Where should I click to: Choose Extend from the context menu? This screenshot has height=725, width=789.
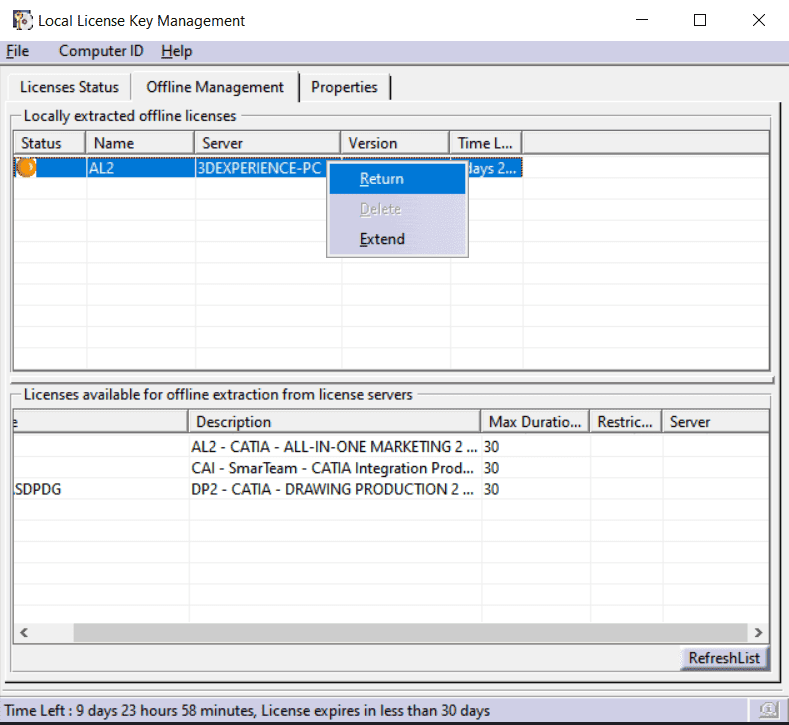397,239
